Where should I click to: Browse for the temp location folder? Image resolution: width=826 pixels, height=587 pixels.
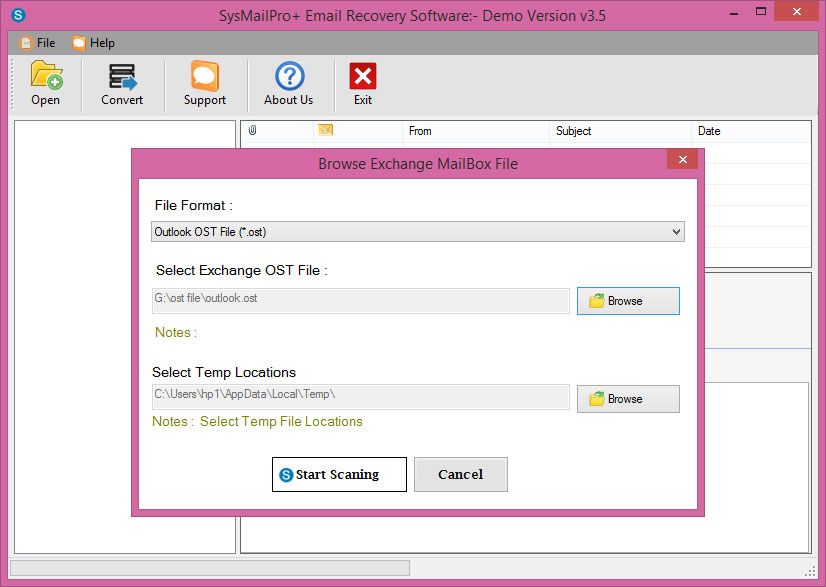(x=628, y=399)
